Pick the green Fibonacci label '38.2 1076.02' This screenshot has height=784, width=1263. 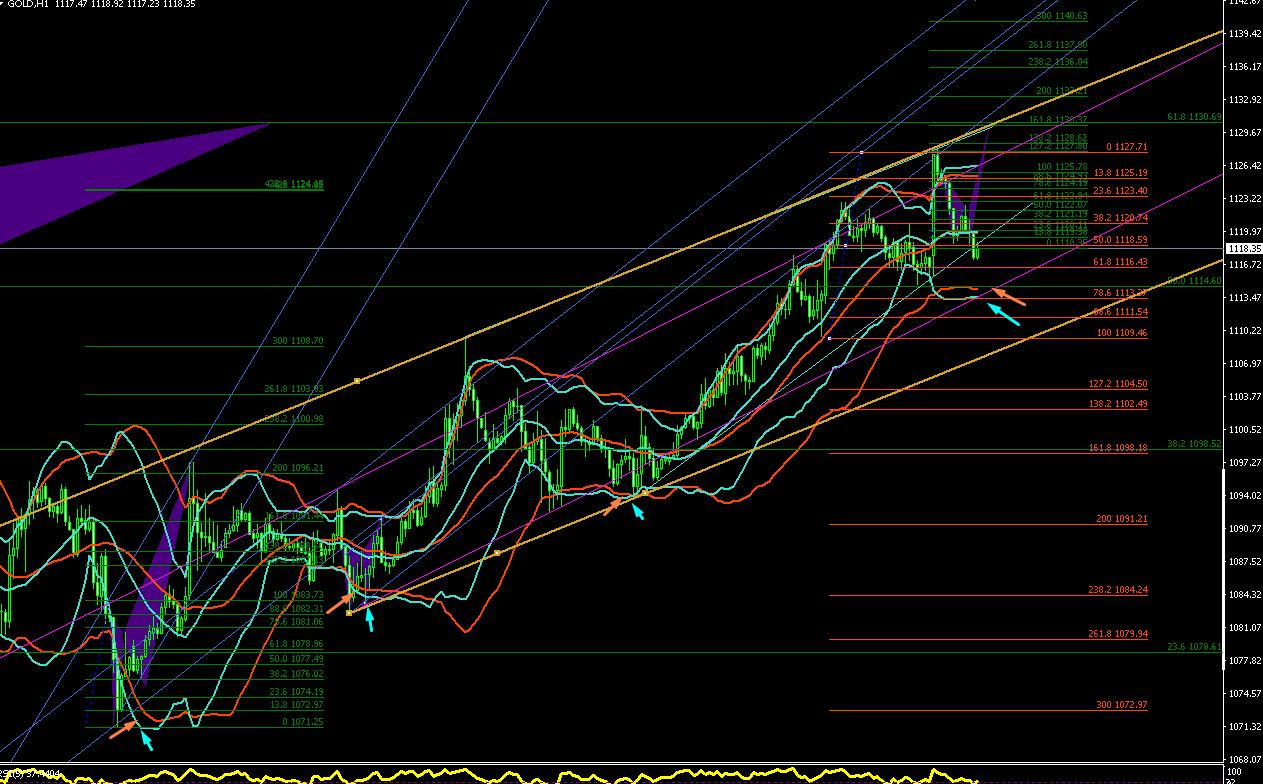[296, 674]
